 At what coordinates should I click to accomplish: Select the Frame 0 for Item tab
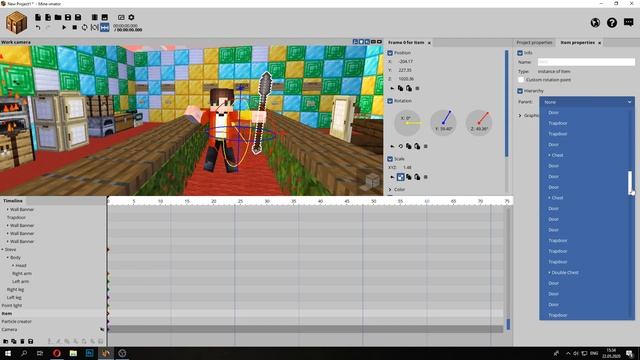pyautogui.click(x=406, y=42)
